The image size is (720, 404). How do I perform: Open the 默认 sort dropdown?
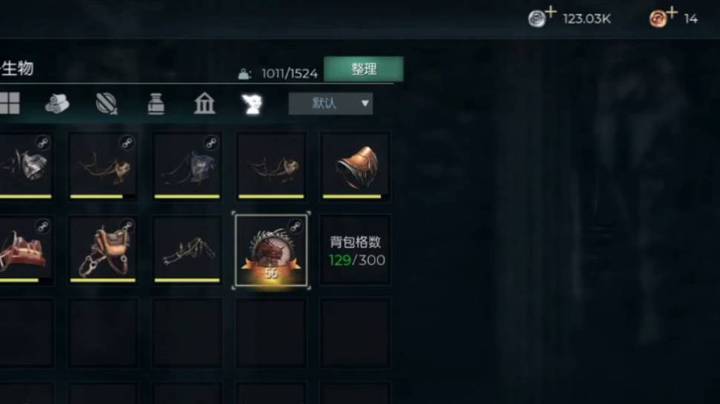coord(331,103)
